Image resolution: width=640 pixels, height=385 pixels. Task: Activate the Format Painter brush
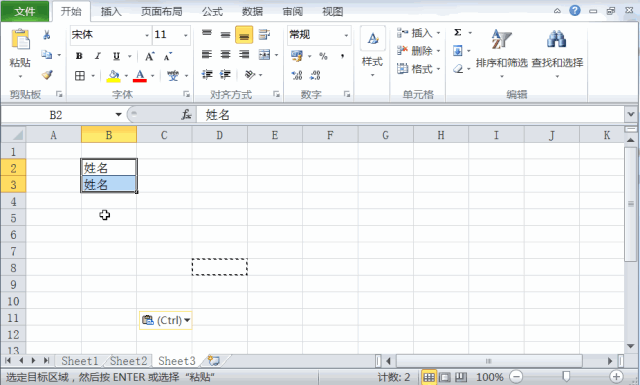[x=47, y=75]
